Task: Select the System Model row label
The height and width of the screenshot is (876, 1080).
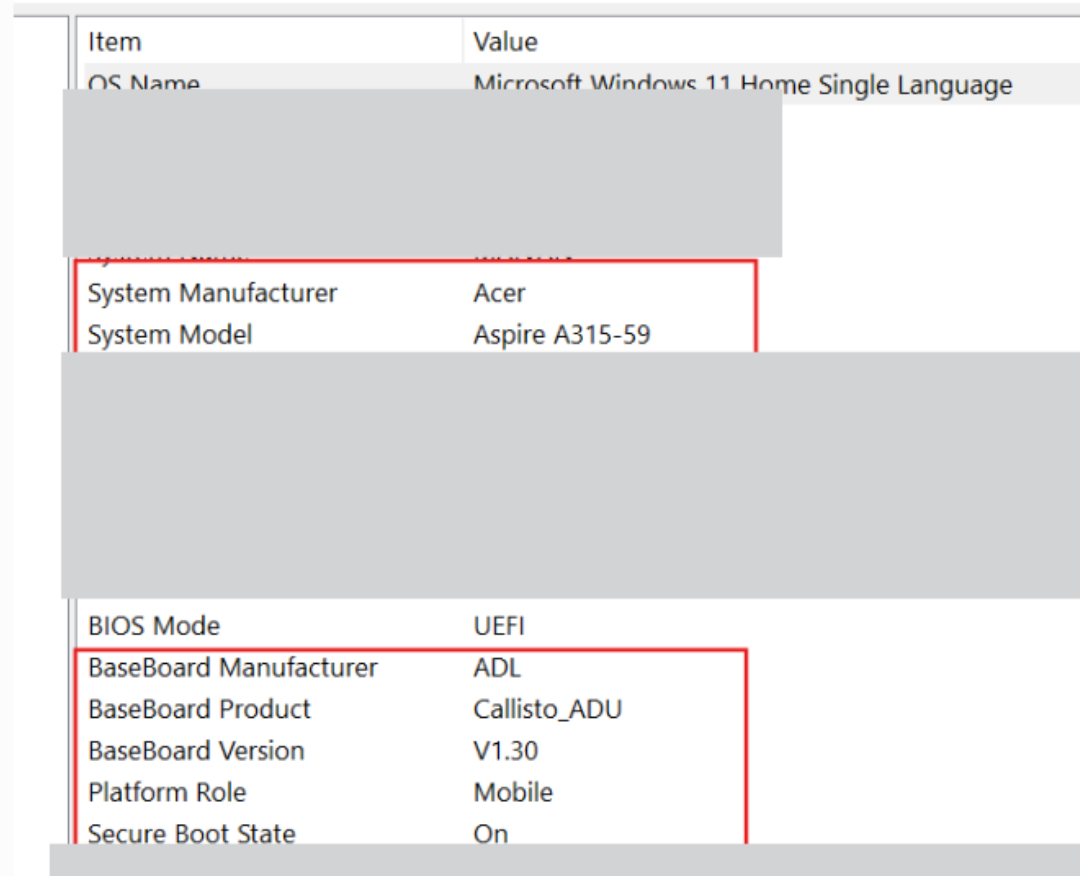Action: point(170,335)
